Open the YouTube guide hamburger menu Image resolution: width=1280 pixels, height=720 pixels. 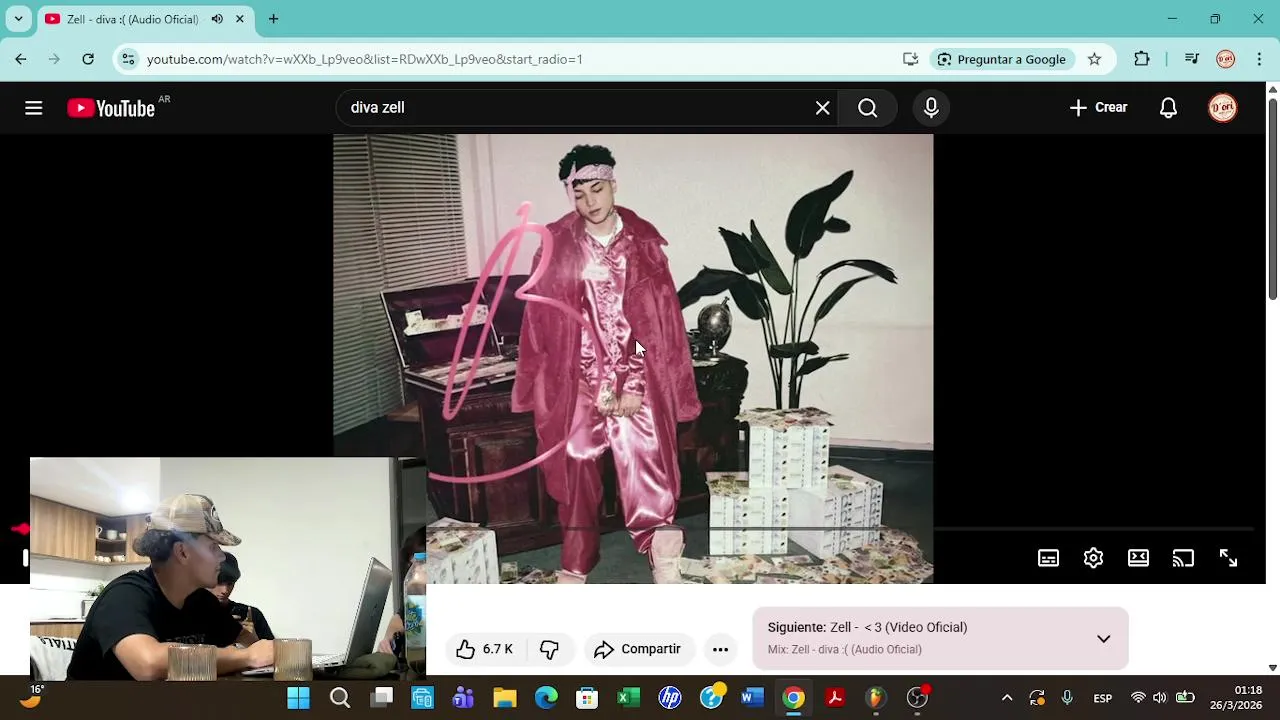[34, 108]
